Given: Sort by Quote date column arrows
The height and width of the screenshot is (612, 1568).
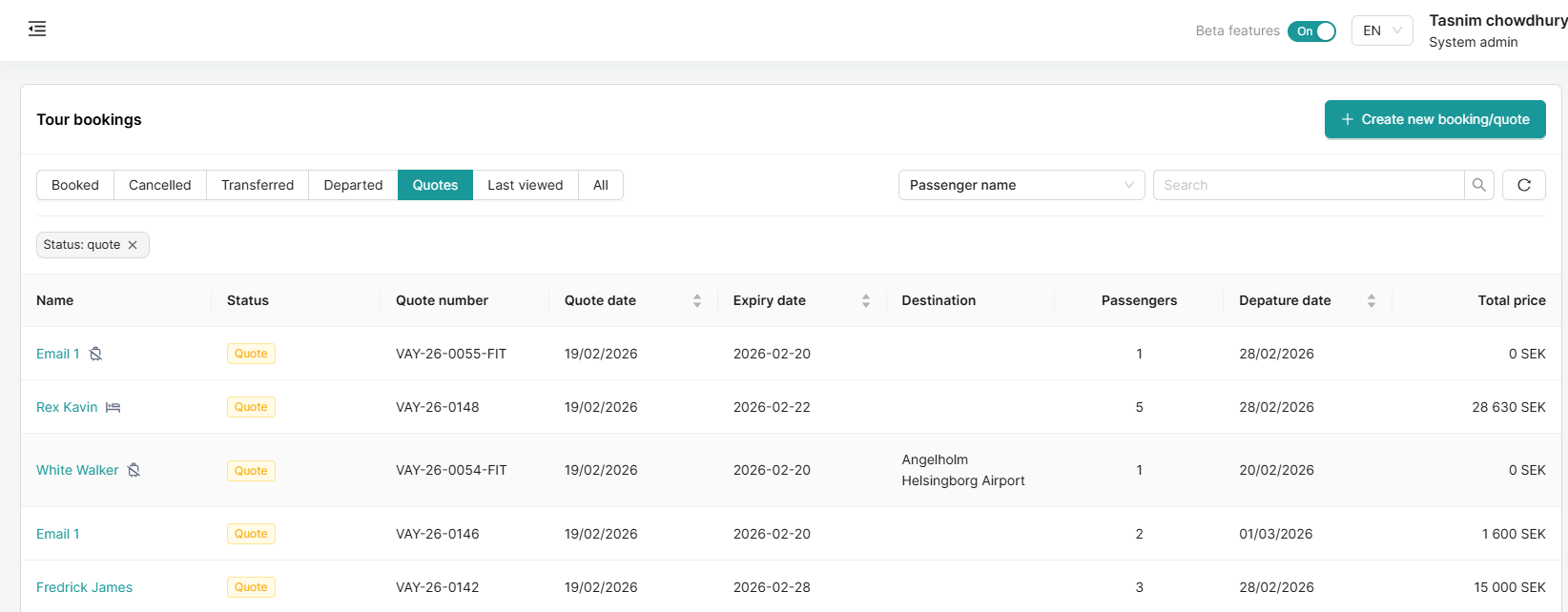Looking at the screenshot, I should (696, 300).
